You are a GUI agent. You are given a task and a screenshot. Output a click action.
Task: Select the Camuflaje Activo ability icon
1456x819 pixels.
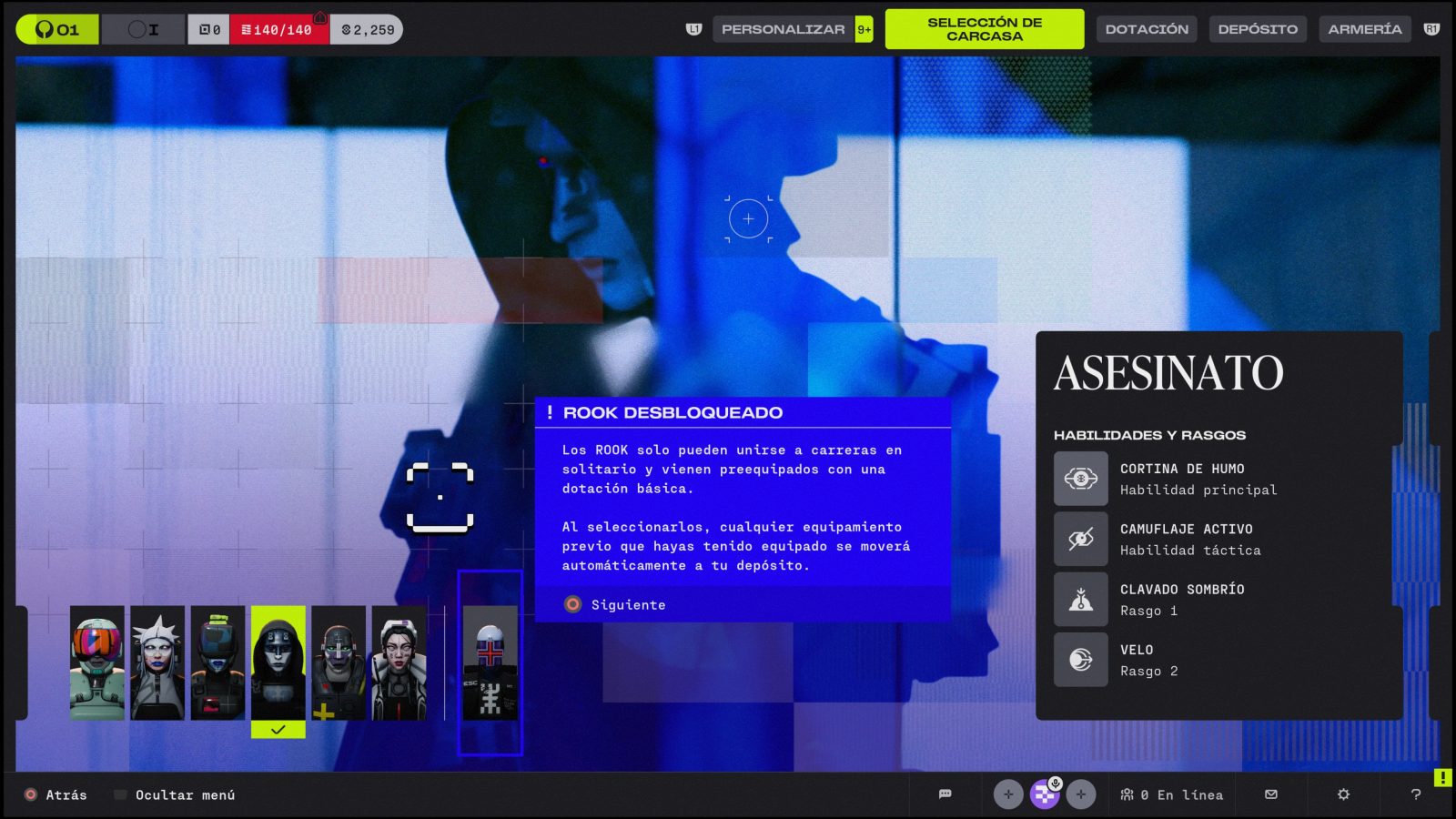1080,539
